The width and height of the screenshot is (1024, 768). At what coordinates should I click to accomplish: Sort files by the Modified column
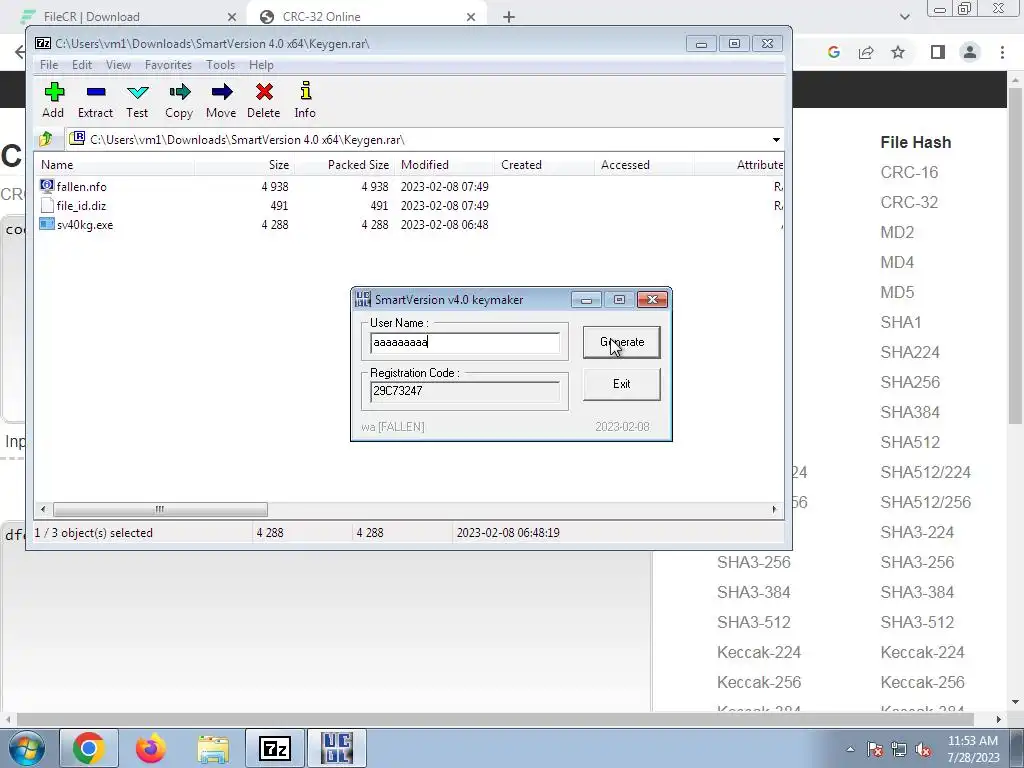444,165
